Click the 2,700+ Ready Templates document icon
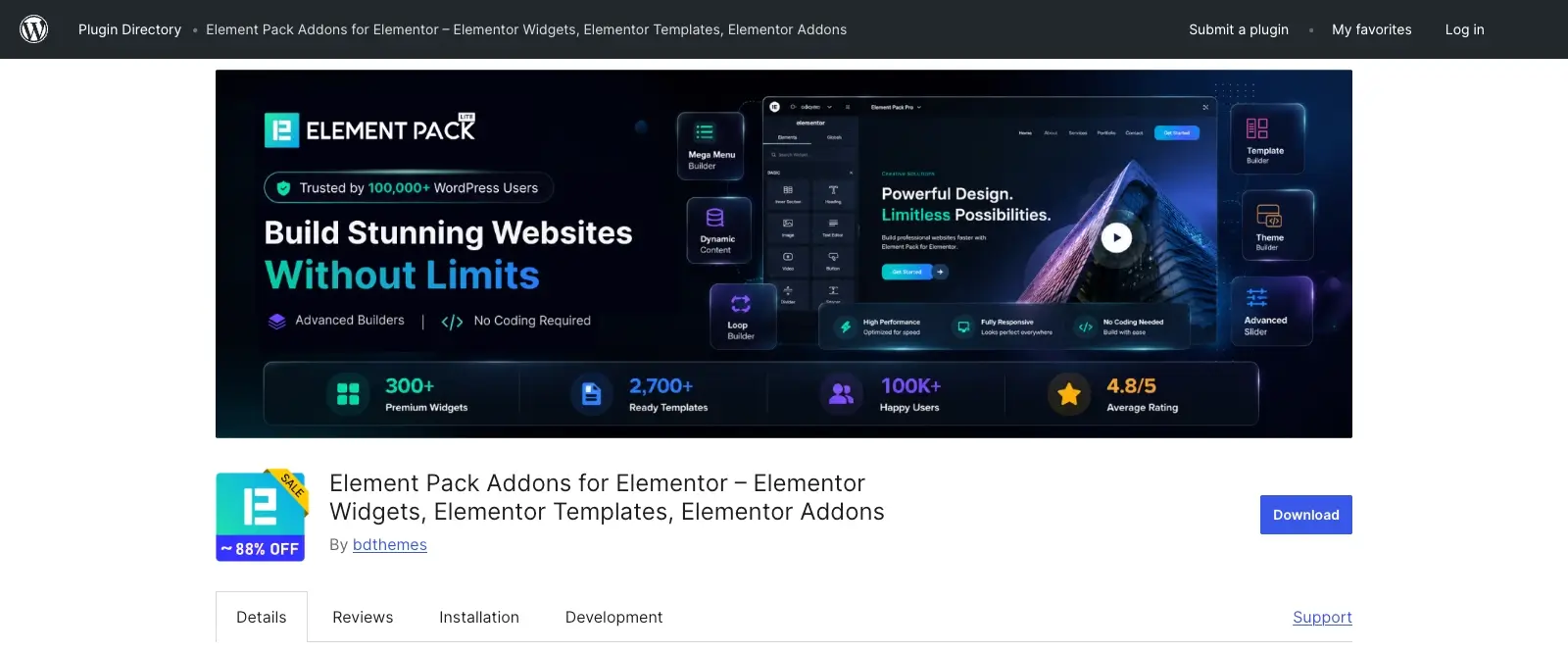1568x653 pixels. pyautogui.click(x=591, y=394)
